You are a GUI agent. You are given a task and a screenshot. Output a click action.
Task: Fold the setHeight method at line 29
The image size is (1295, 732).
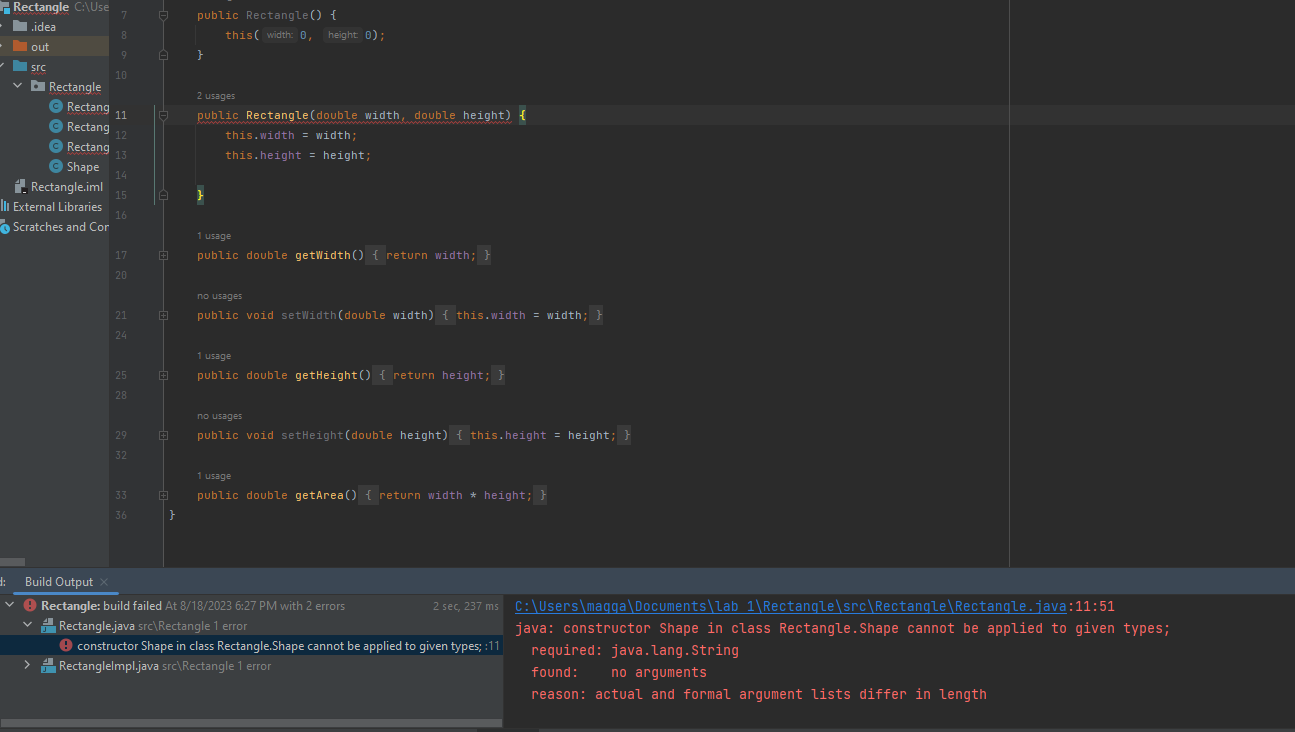[162, 434]
